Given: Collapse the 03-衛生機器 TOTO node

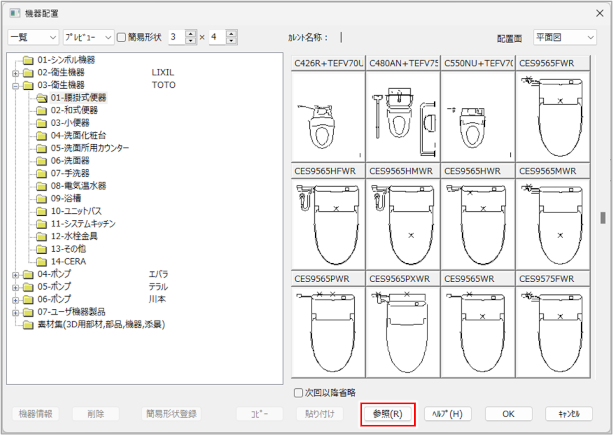Looking at the screenshot, I should pos(14,86).
